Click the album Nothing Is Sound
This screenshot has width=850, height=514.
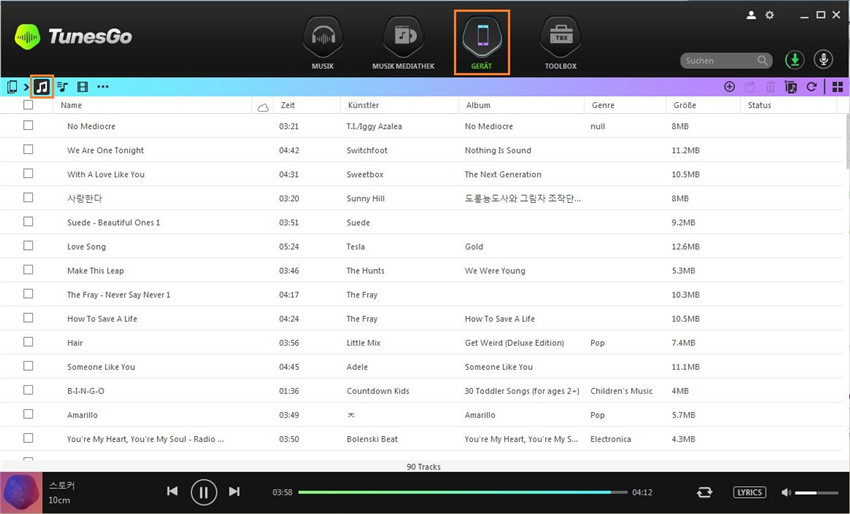(x=498, y=150)
